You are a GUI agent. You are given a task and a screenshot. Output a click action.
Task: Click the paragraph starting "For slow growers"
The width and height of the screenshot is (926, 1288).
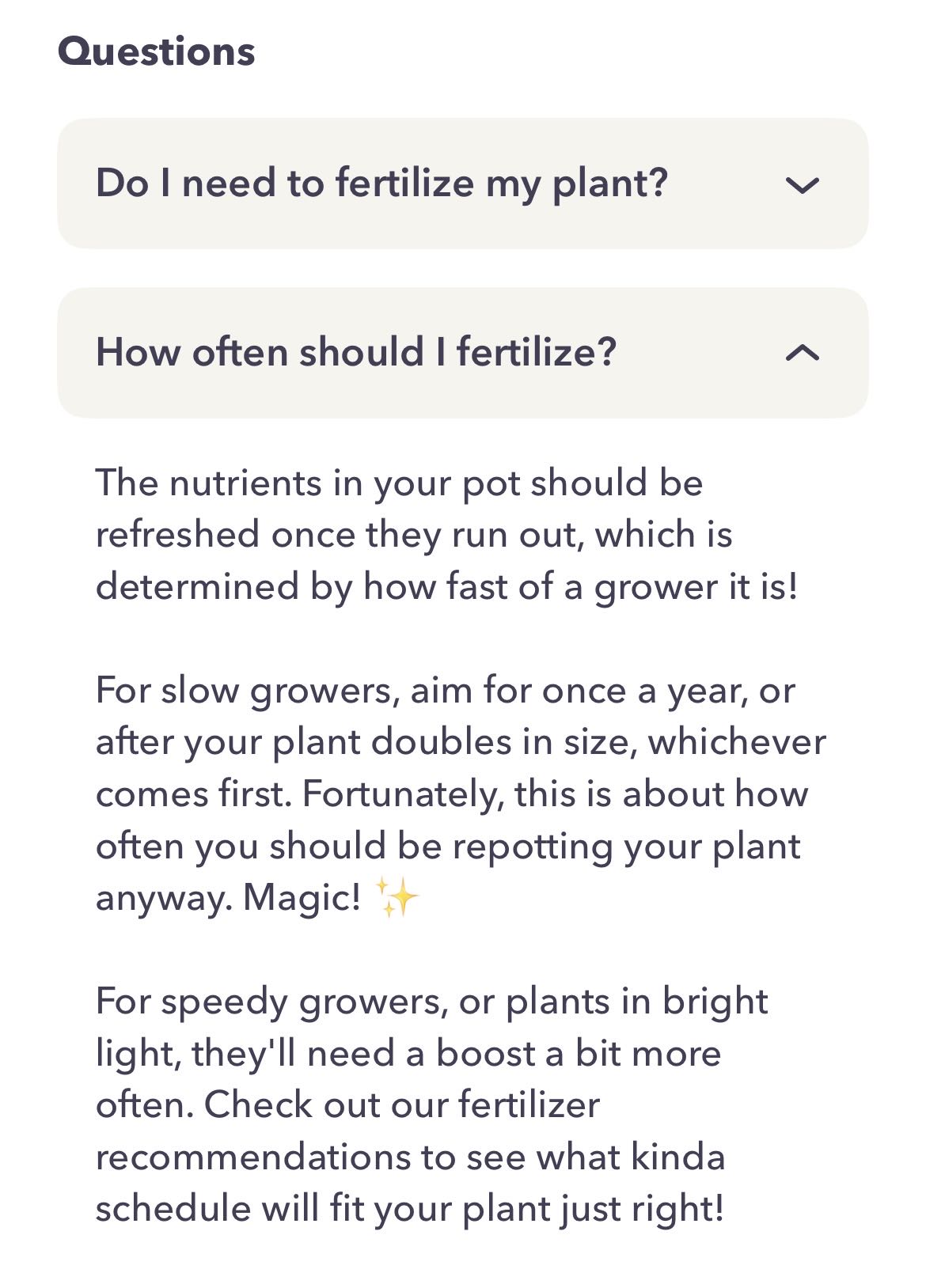[459, 794]
